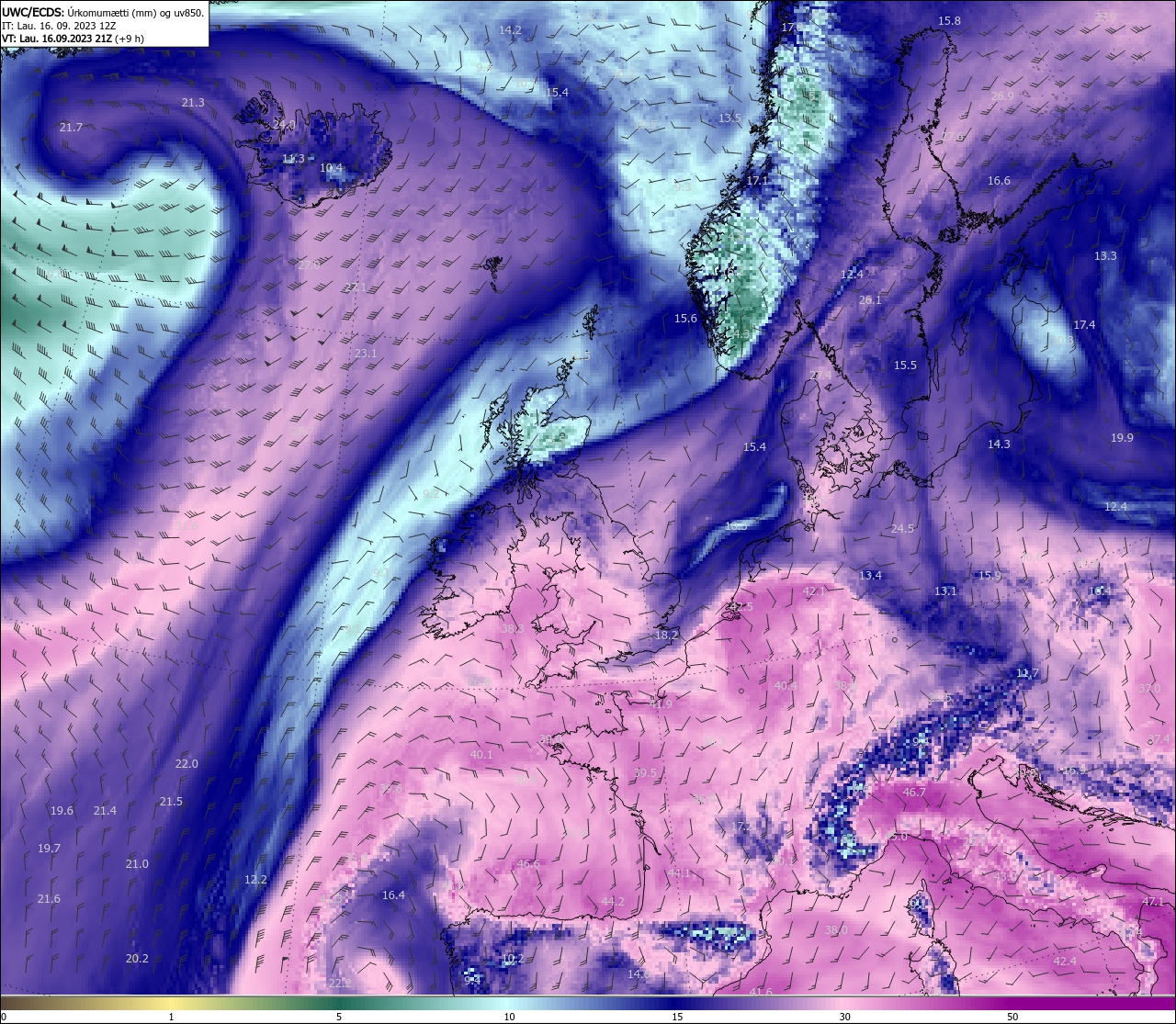This screenshot has height=1024, width=1176.
Task: Click the 40.1 value on the map
Action: pyautogui.click(x=481, y=755)
